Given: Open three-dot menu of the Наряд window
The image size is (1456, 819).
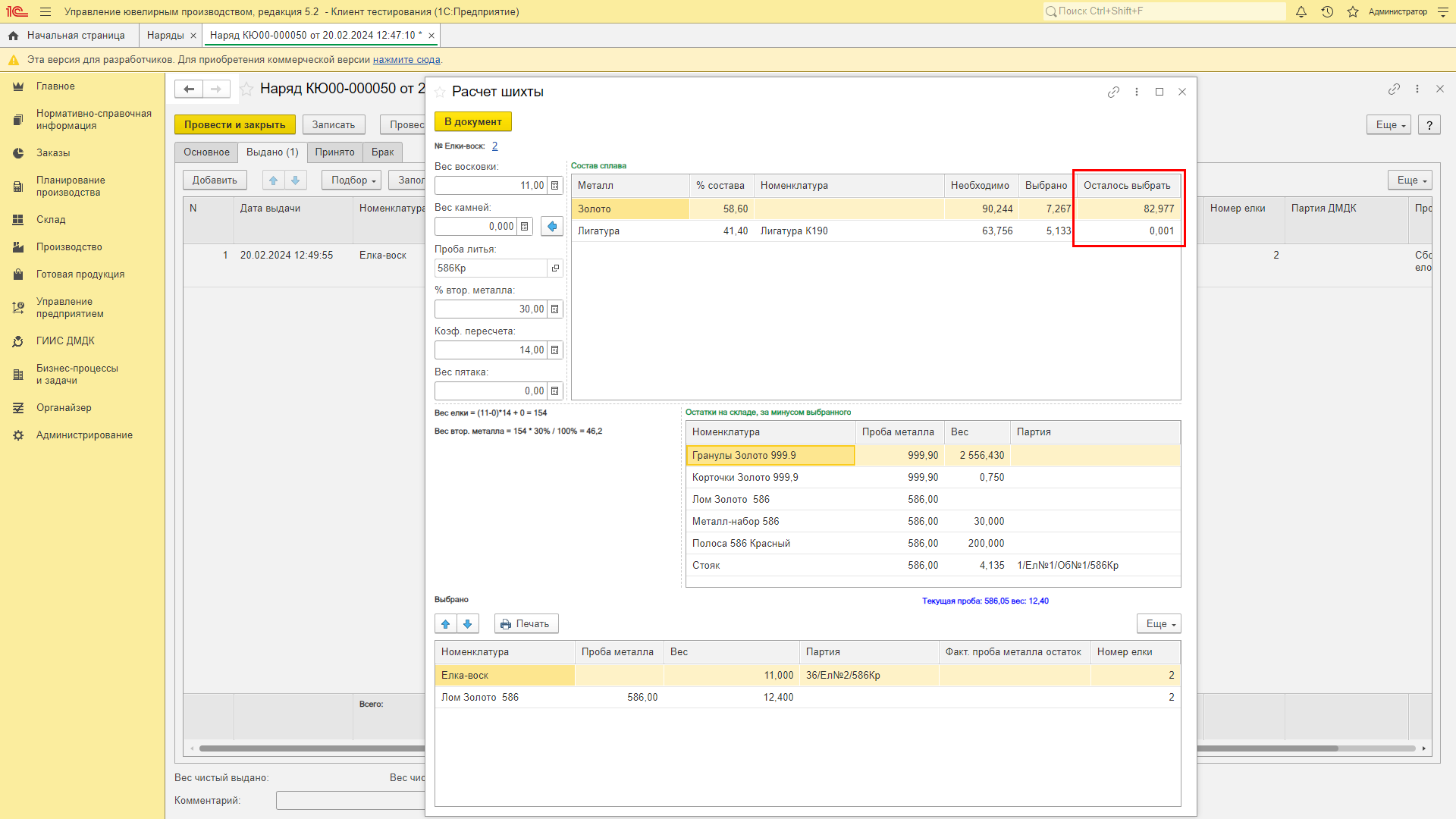Looking at the screenshot, I should [x=1417, y=89].
